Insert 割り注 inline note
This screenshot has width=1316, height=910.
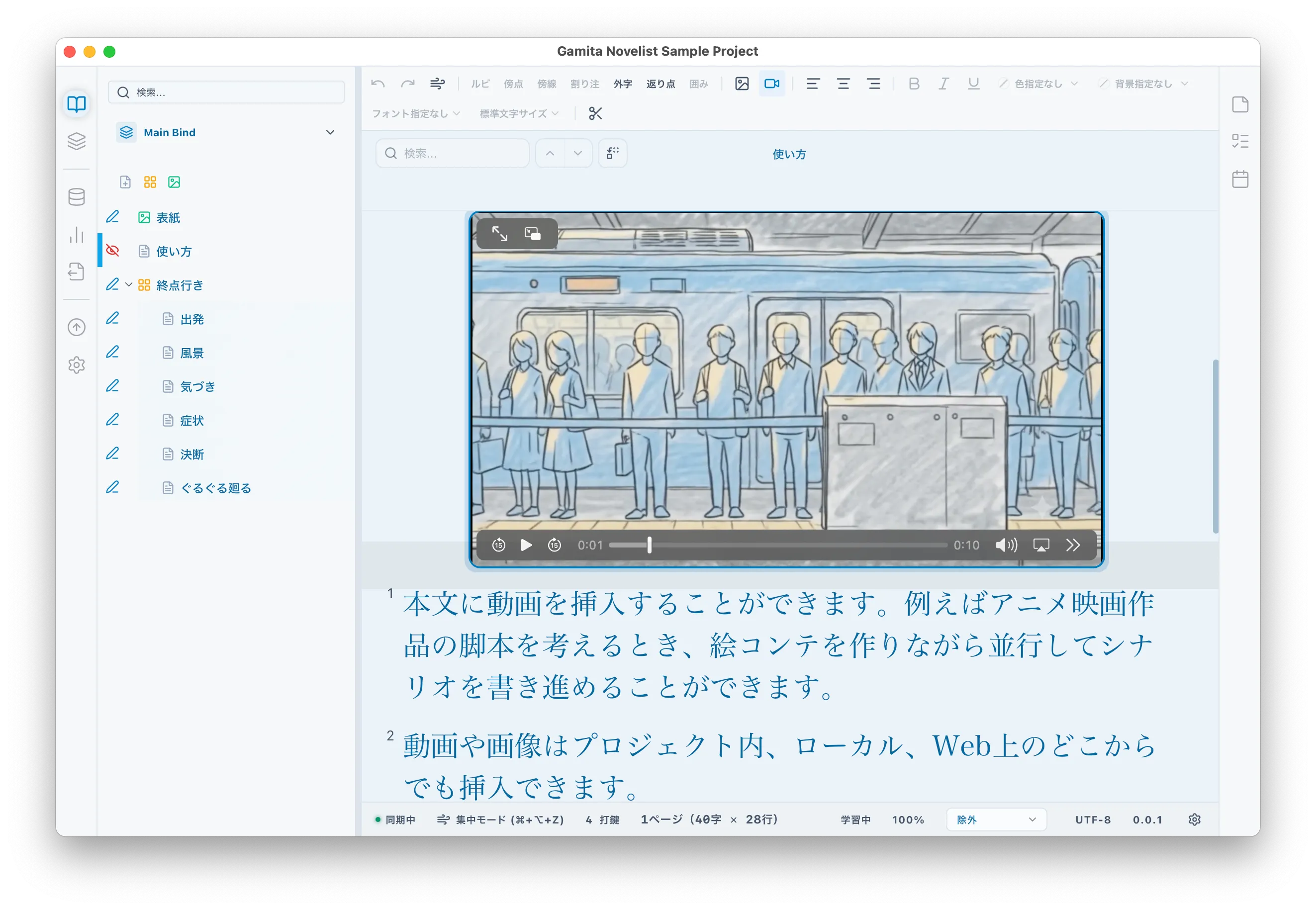pos(584,84)
